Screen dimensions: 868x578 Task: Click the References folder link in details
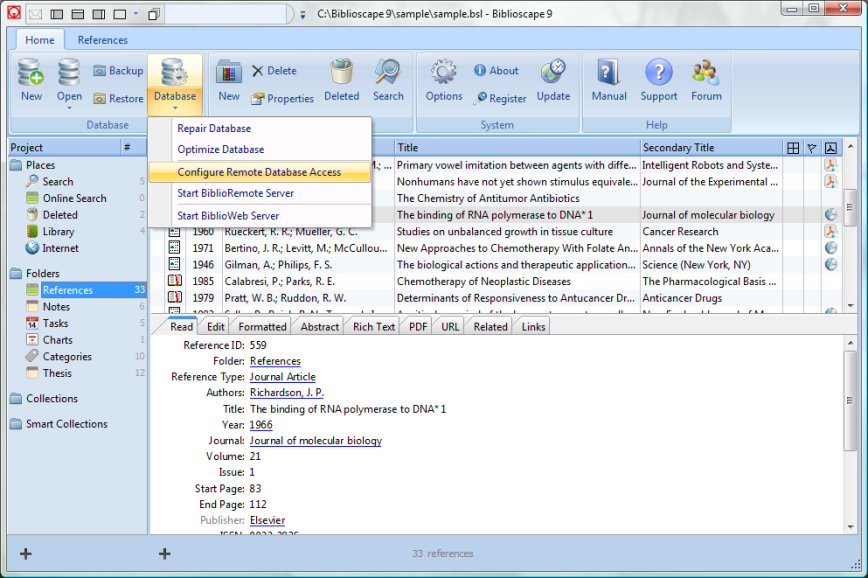275,361
